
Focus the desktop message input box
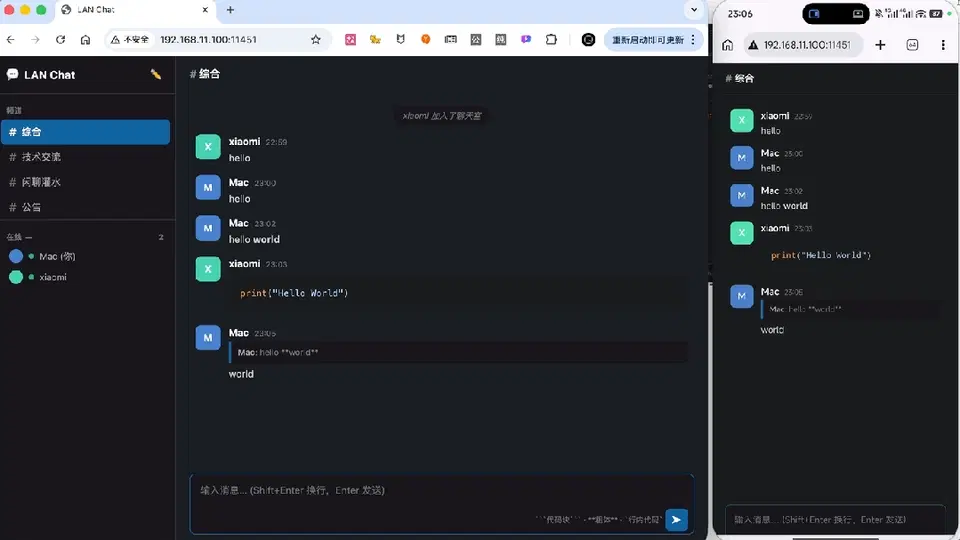tap(441, 503)
